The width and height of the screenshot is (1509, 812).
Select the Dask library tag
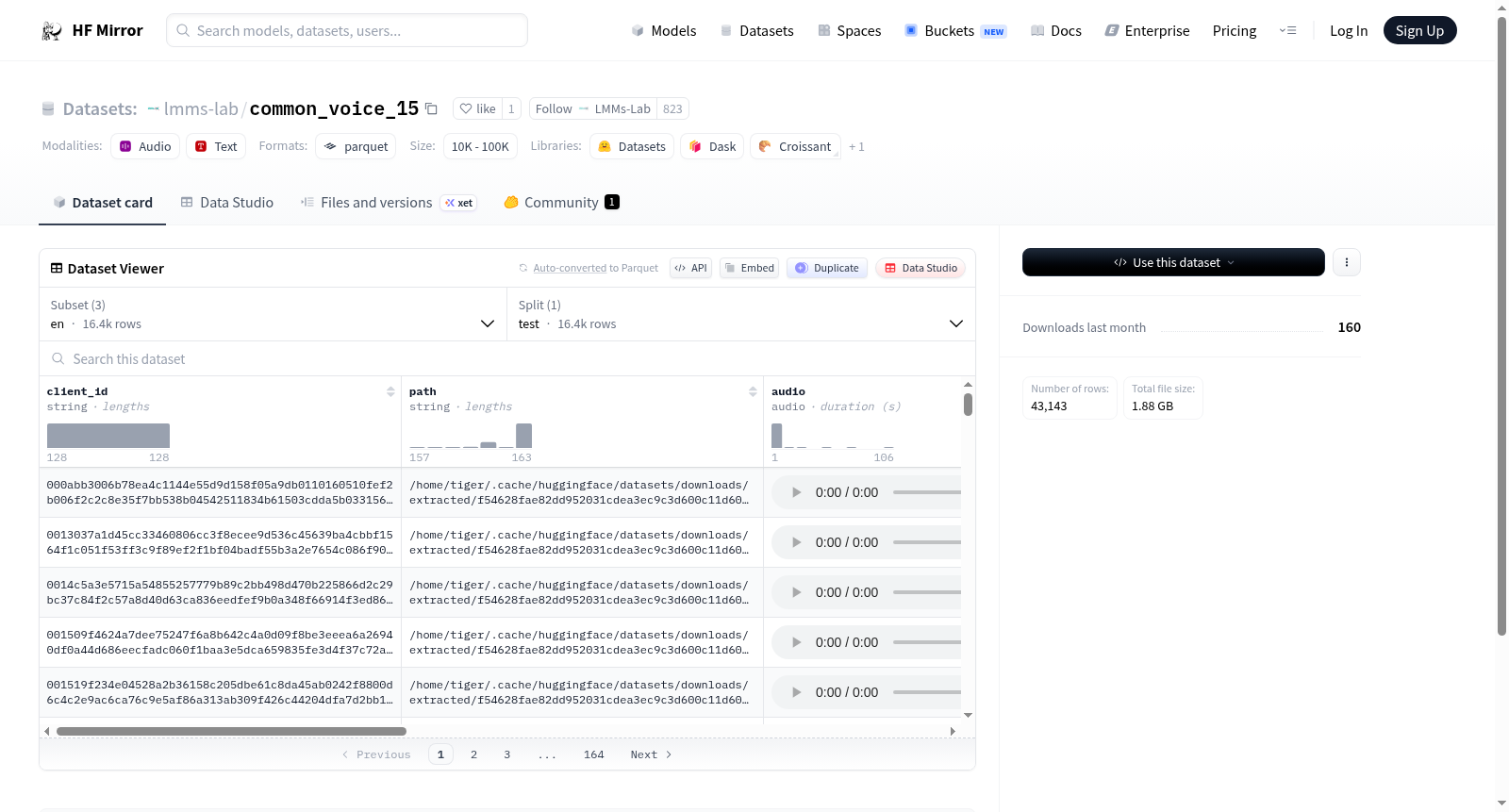coord(712,146)
